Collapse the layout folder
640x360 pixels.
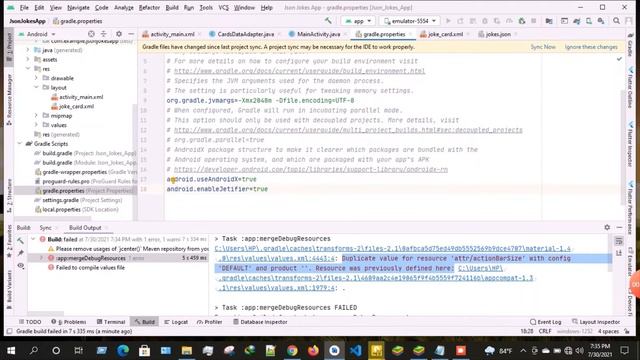[x=36, y=87]
